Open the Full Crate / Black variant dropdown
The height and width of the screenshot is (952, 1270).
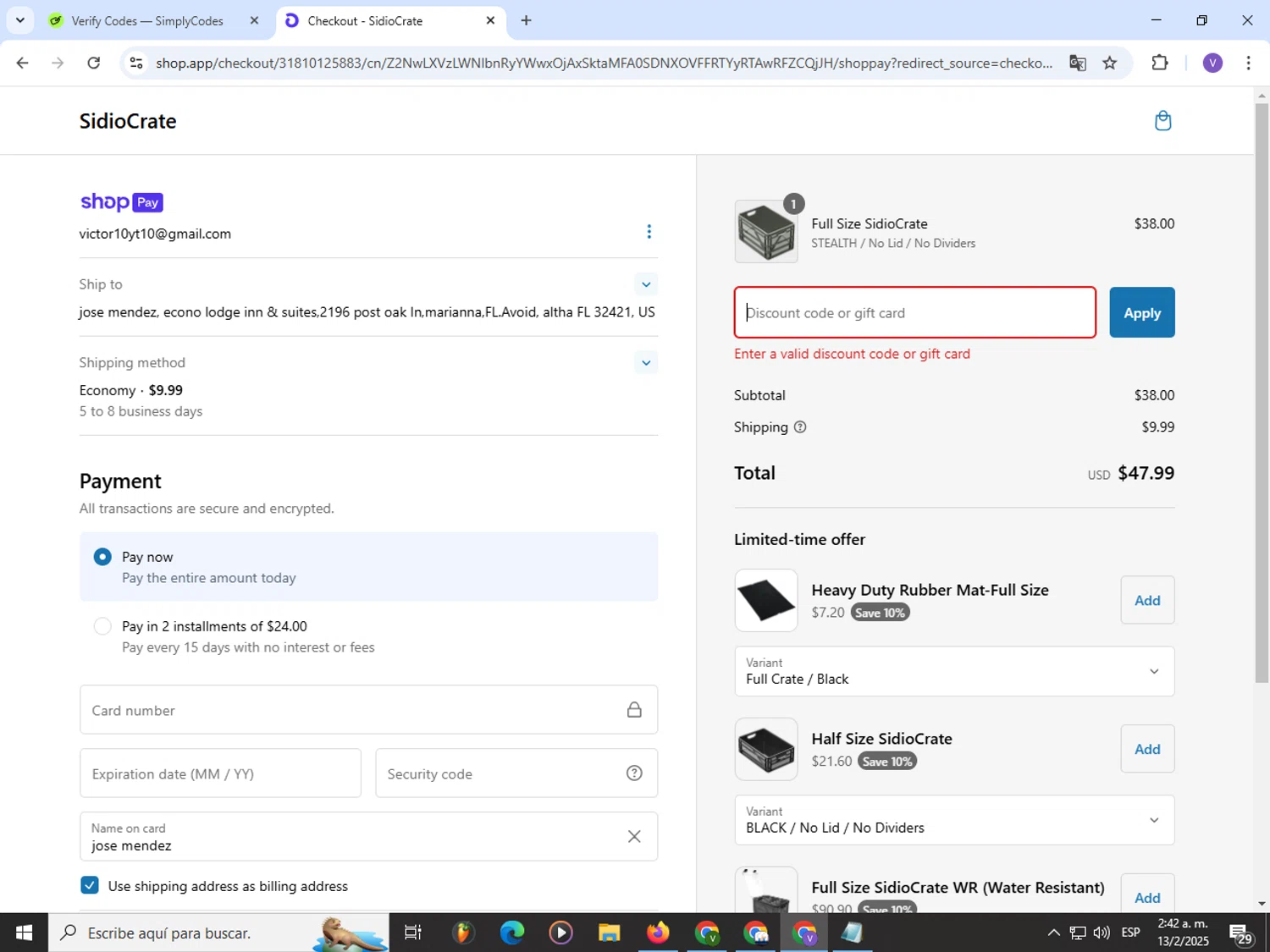coord(954,671)
